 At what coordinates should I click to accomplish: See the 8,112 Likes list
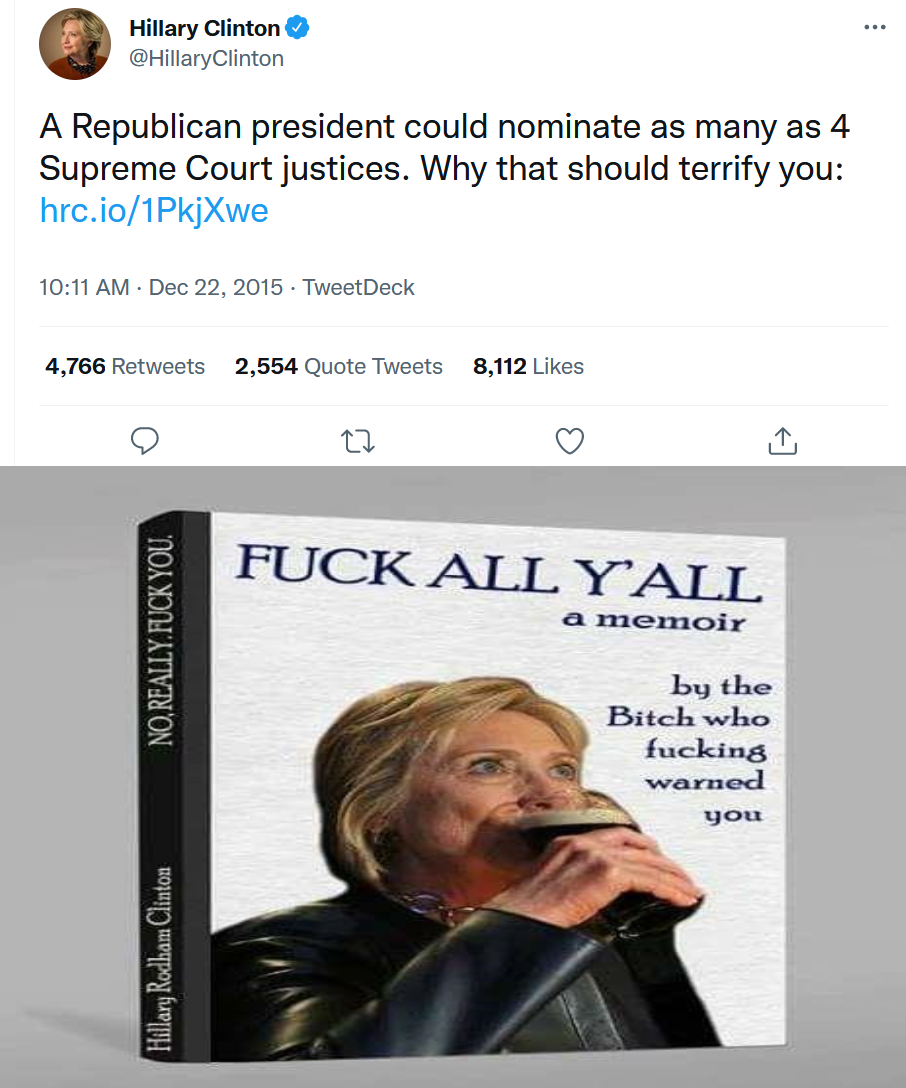click(528, 366)
